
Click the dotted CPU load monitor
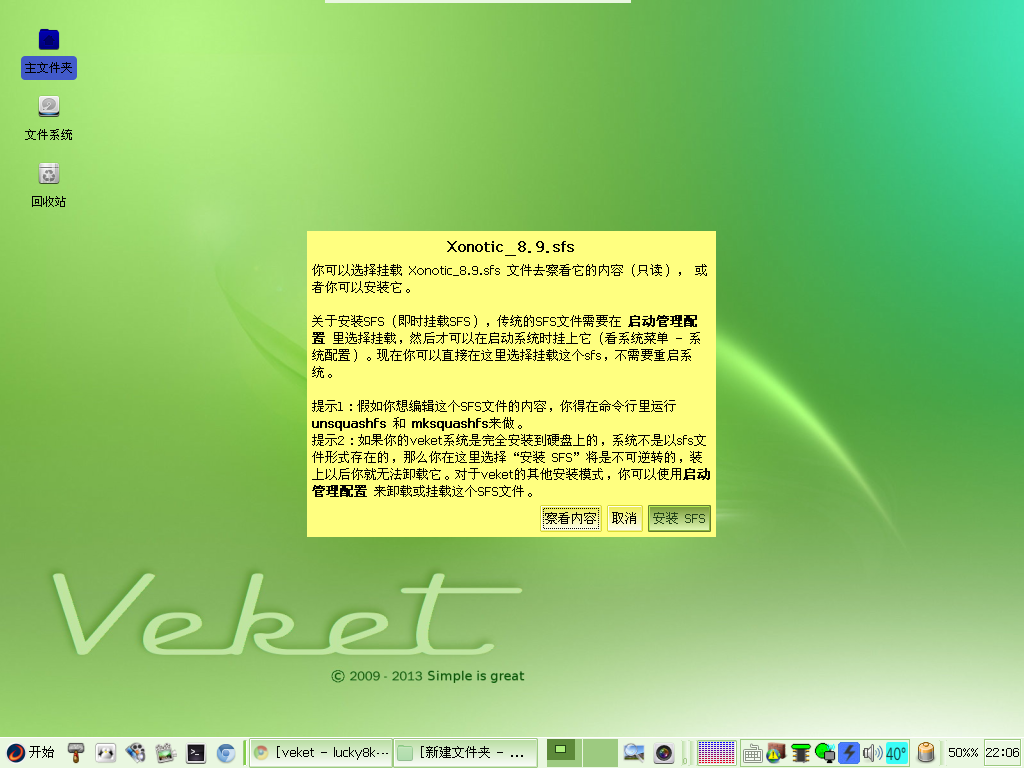point(716,753)
